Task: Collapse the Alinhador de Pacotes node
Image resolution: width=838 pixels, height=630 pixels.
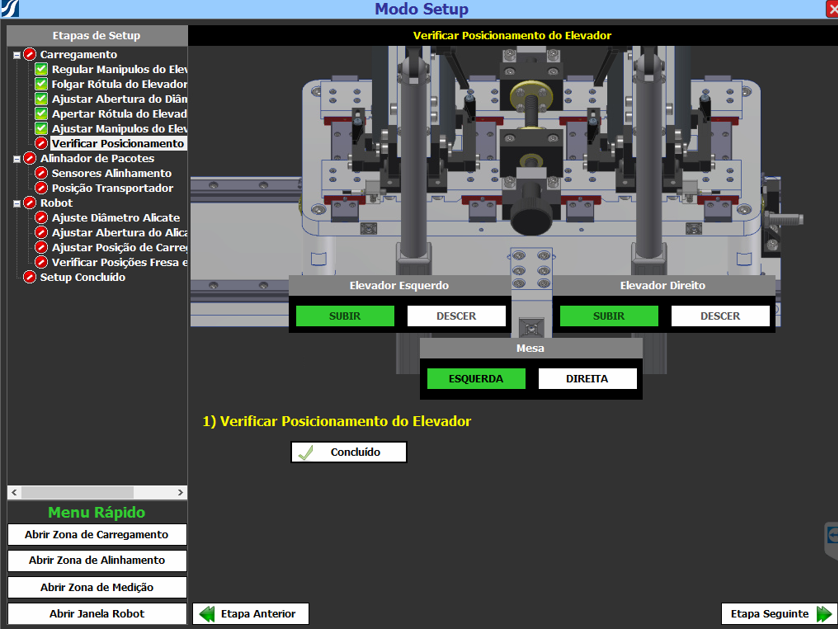Action: pyautogui.click(x=17, y=159)
